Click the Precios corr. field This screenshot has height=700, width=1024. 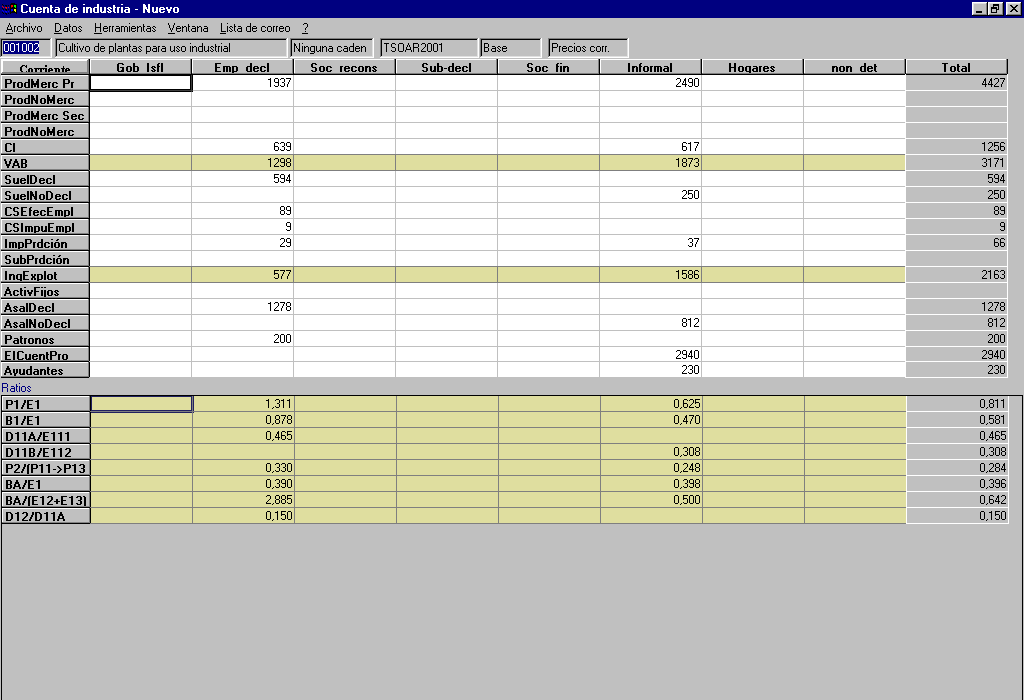pos(588,48)
